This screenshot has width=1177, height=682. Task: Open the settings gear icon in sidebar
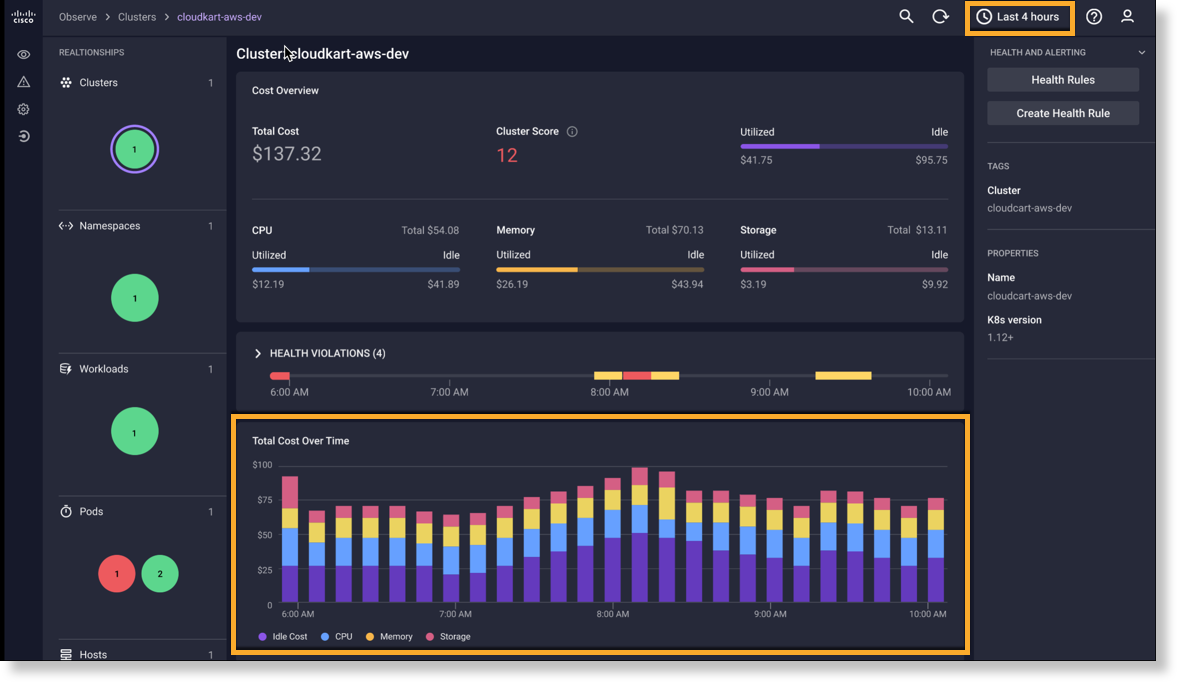tap(23, 110)
